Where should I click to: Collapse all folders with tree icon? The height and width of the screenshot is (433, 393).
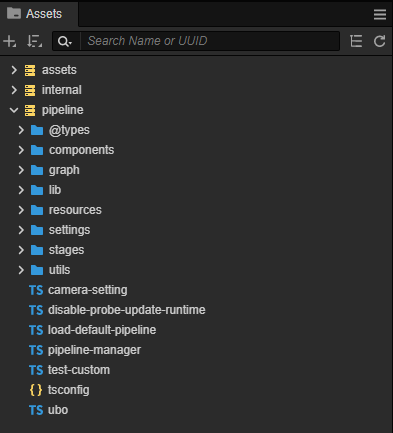pyautogui.click(x=356, y=41)
